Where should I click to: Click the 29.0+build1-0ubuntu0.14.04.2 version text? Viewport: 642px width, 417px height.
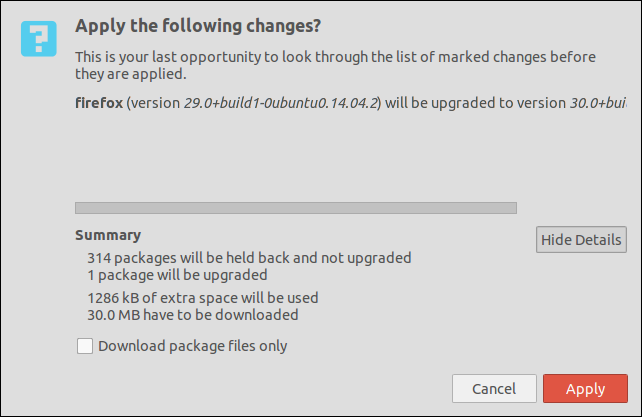tap(280, 103)
